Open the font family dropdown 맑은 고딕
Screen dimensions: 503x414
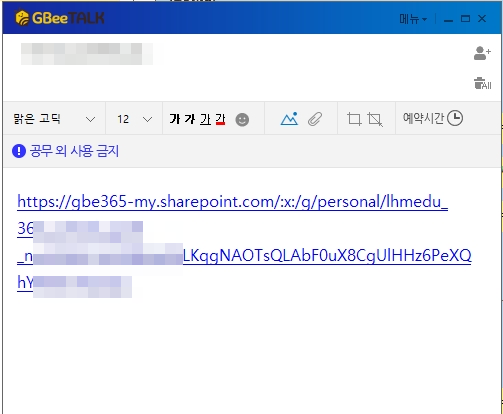click(x=54, y=119)
